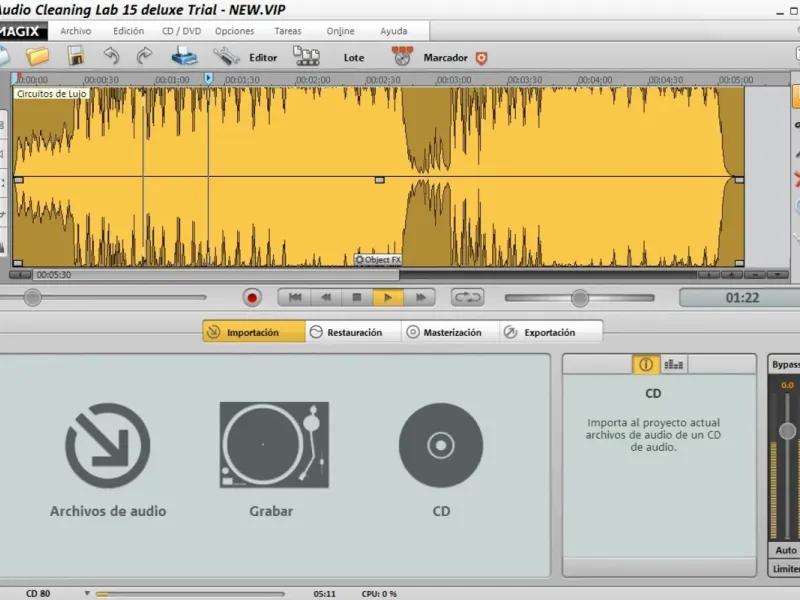Stop the playback
Viewport: 800px width, 600px height.
point(357,297)
